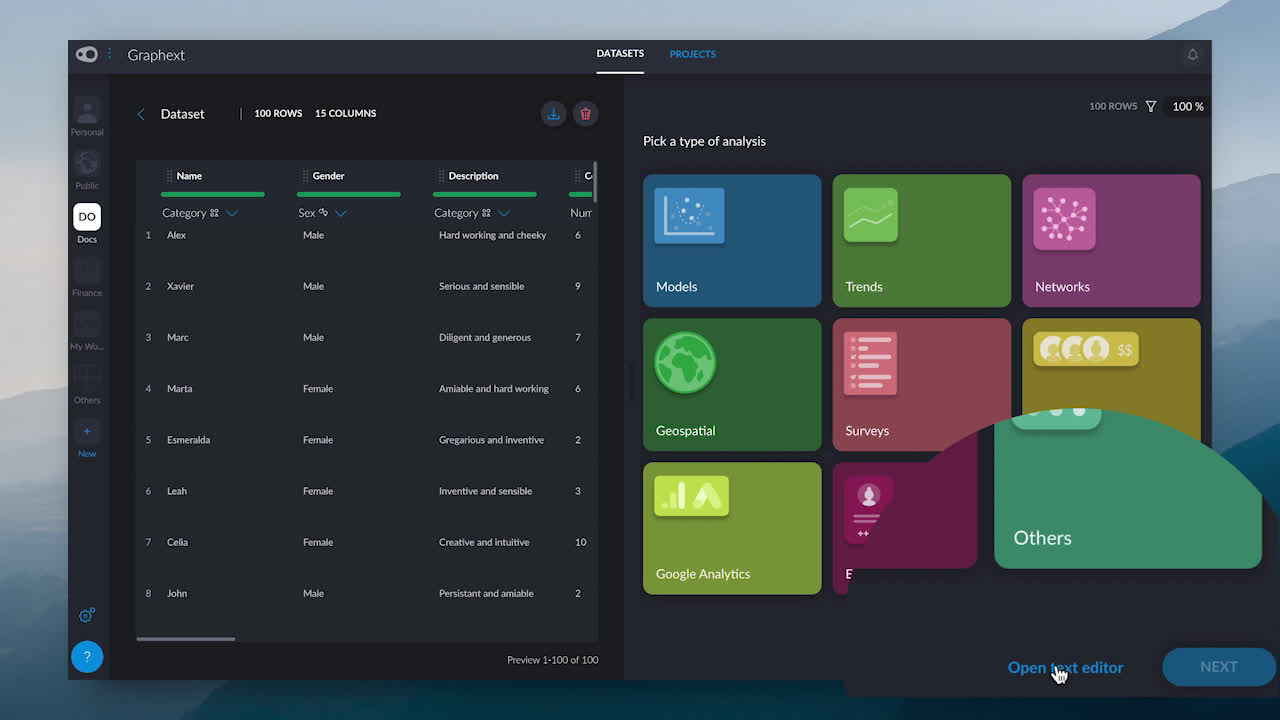Viewport: 1280px width, 720px height.
Task: Click the Description column green completeness bar
Action: [x=485, y=194]
